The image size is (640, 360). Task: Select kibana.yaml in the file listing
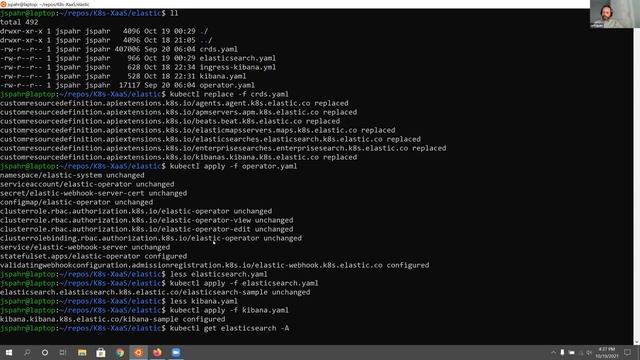223,76
